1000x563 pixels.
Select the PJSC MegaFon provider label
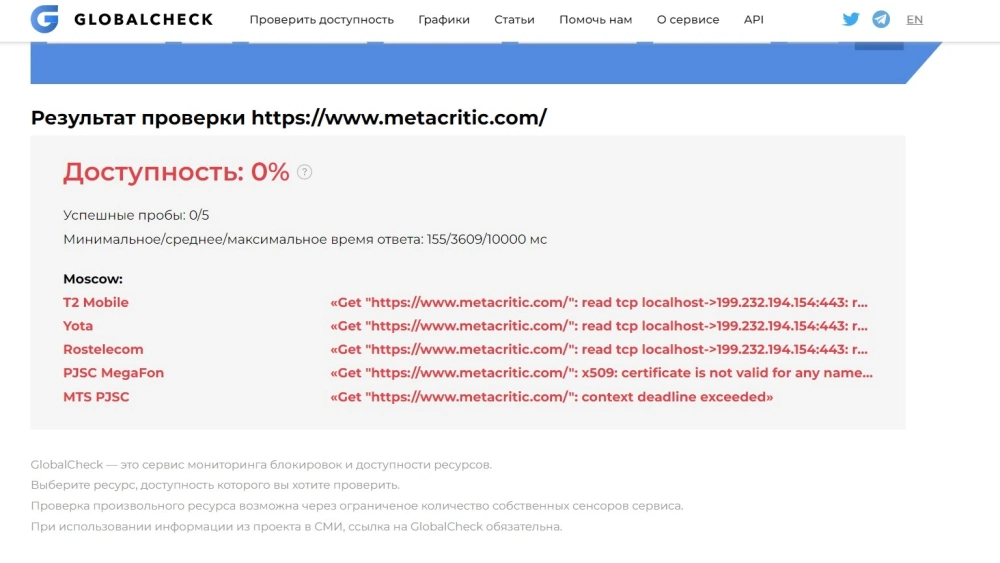113,373
